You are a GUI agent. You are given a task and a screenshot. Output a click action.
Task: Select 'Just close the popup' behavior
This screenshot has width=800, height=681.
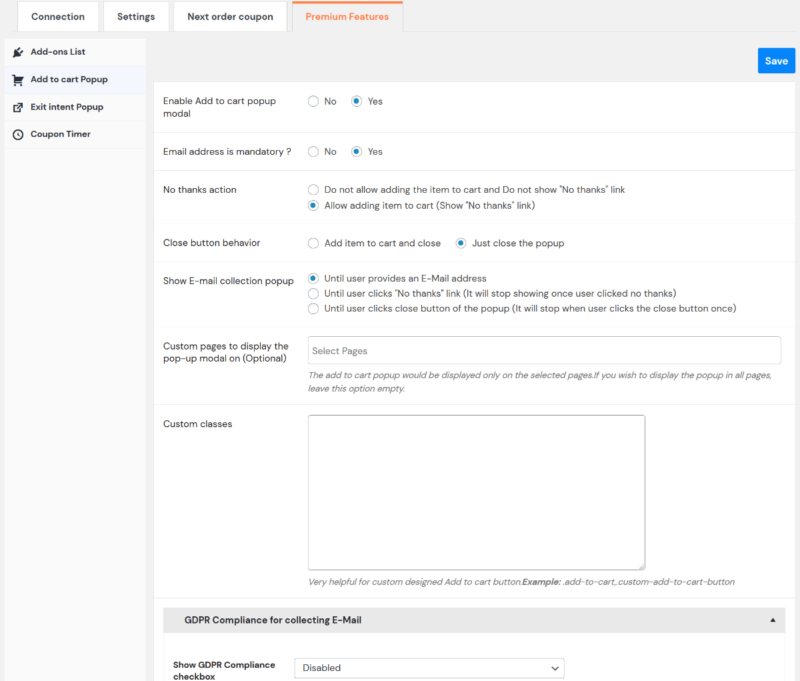pos(461,243)
